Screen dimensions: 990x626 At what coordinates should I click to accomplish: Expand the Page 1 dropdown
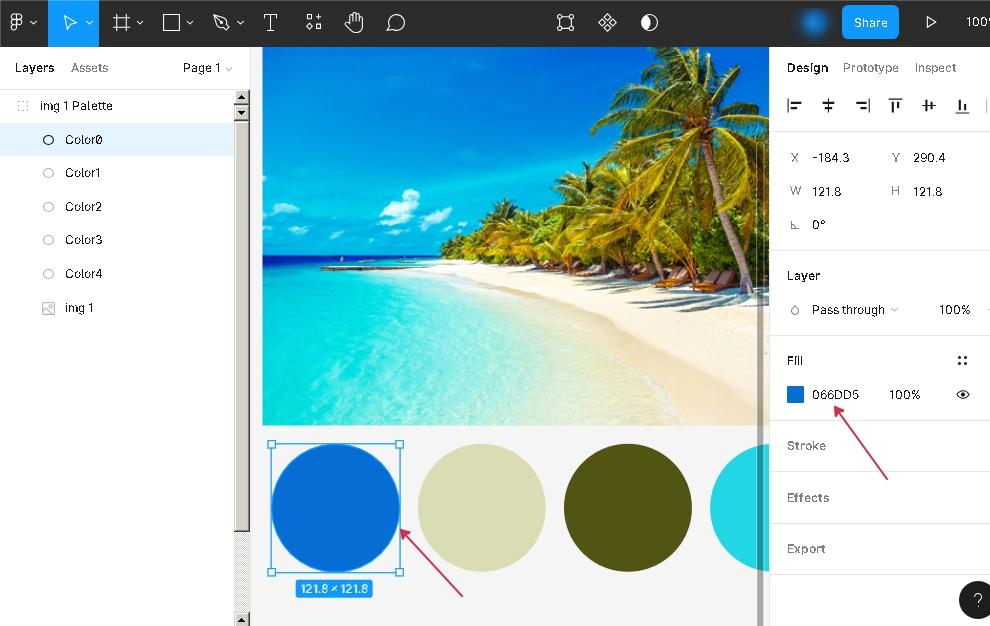point(207,68)
